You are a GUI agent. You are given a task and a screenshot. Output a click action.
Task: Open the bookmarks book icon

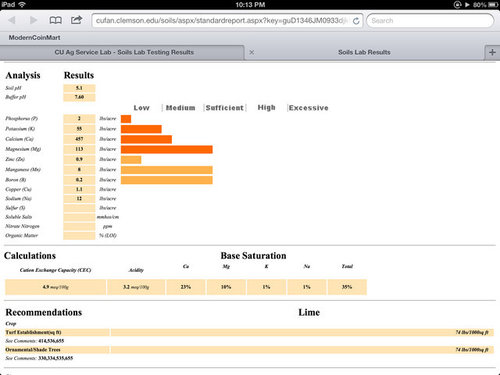point(55,20)
